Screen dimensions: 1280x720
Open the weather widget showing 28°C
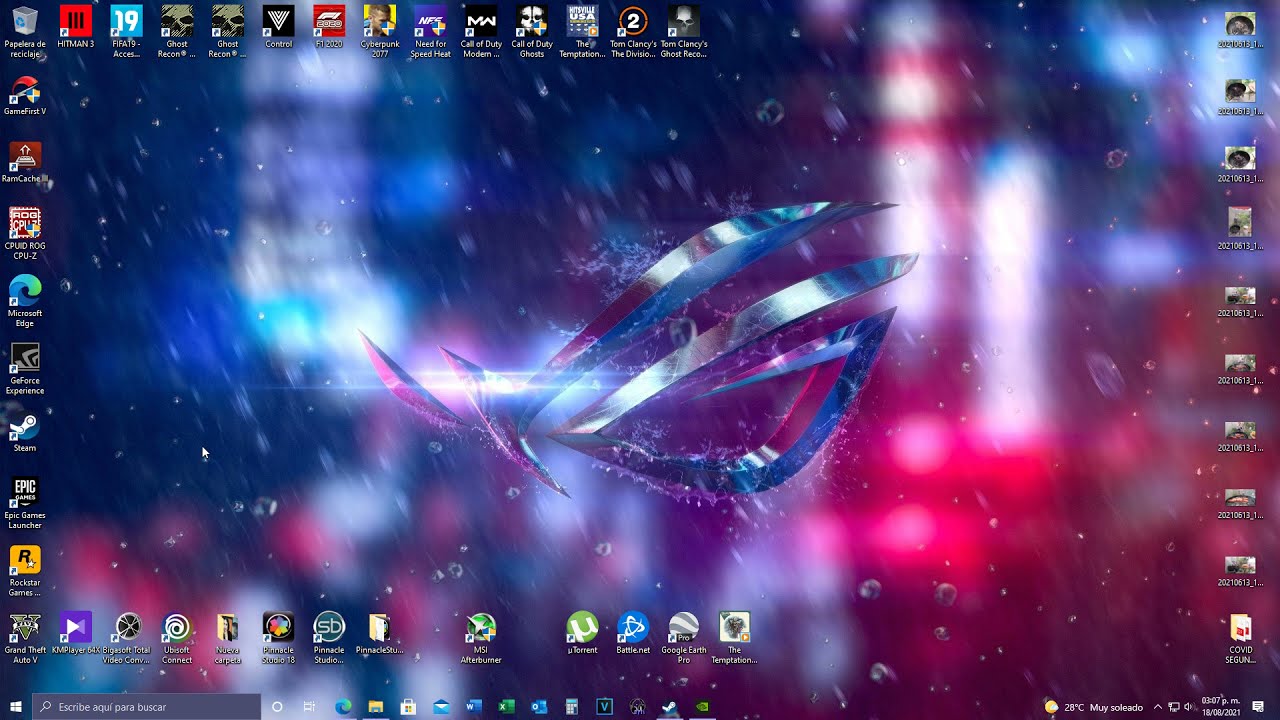pyautogui.click(x=1093, y=707)
